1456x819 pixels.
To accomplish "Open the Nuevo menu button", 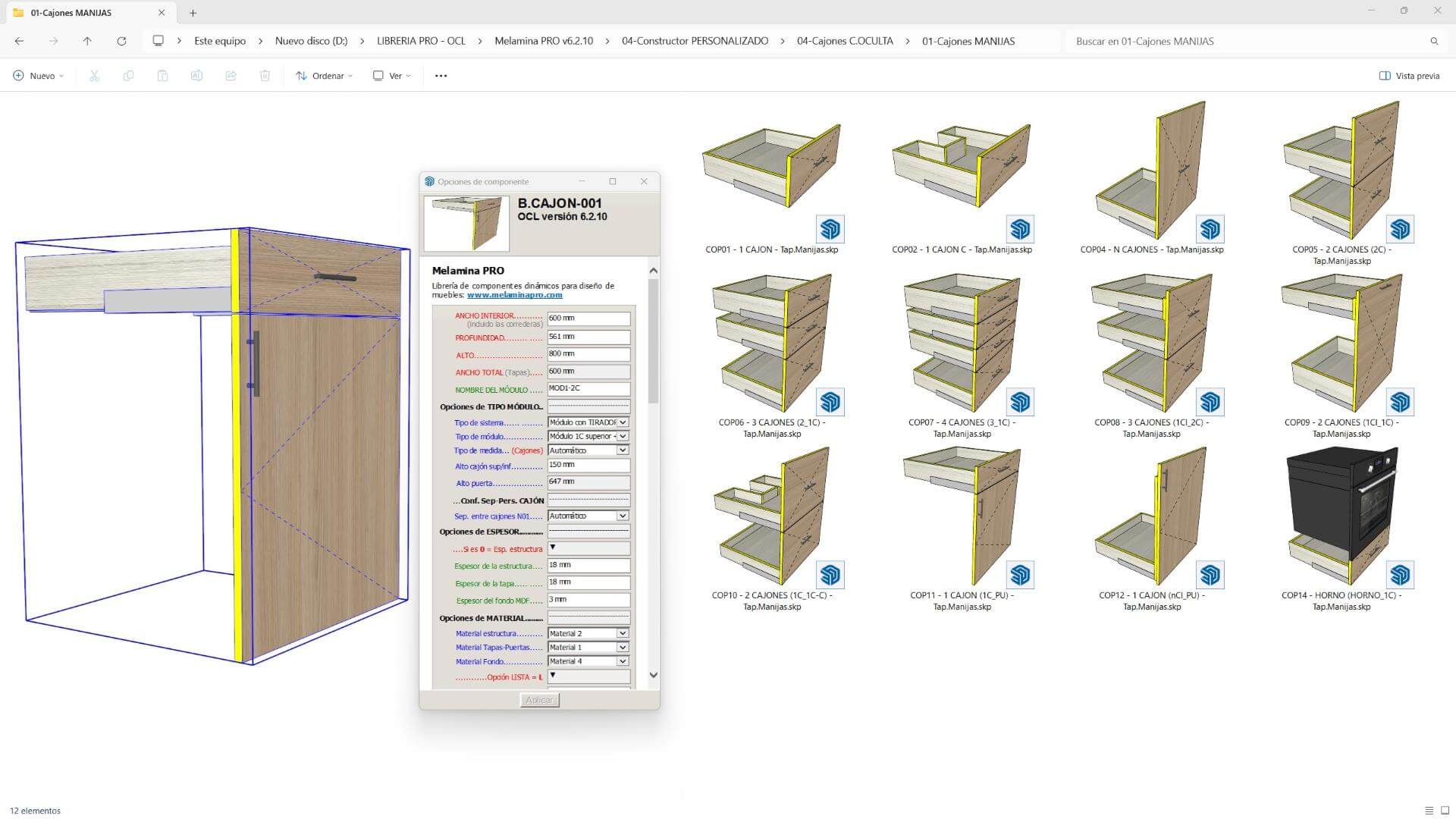I will coord(38,76).
